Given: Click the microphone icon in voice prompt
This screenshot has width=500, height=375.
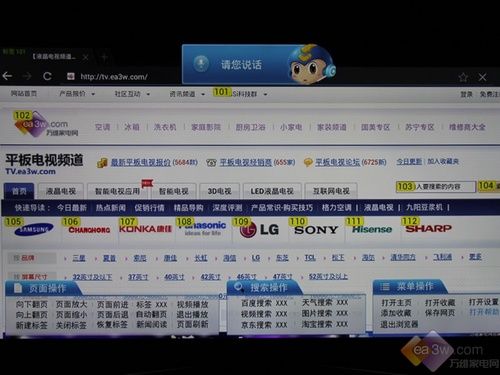Looking at the screenshot, I should click(x=201, y=64).
